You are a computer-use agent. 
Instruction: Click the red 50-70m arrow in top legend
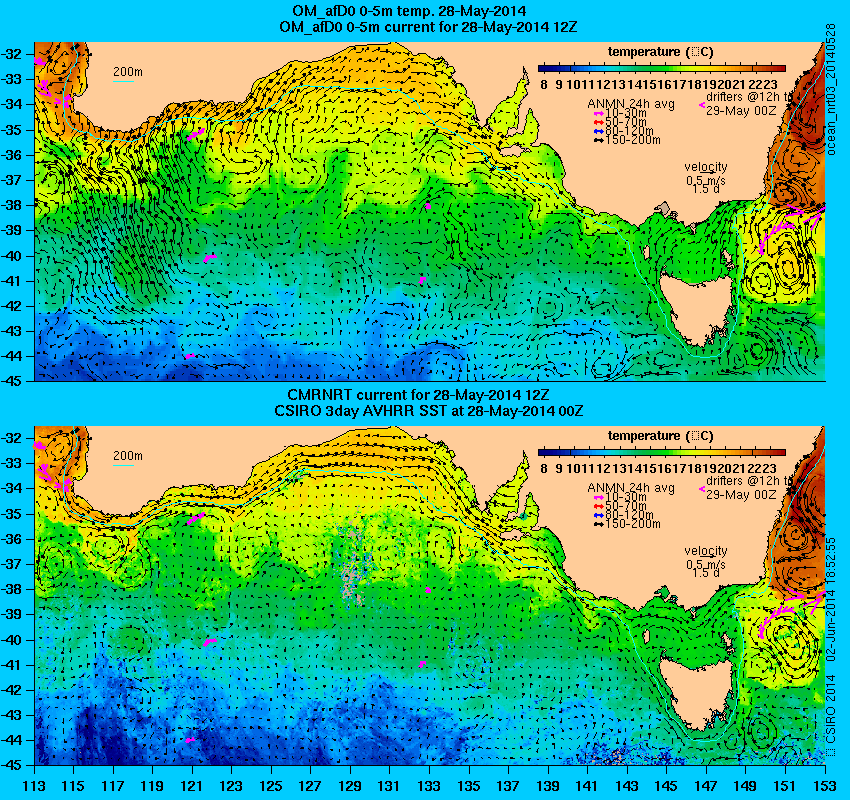(599, 122)
